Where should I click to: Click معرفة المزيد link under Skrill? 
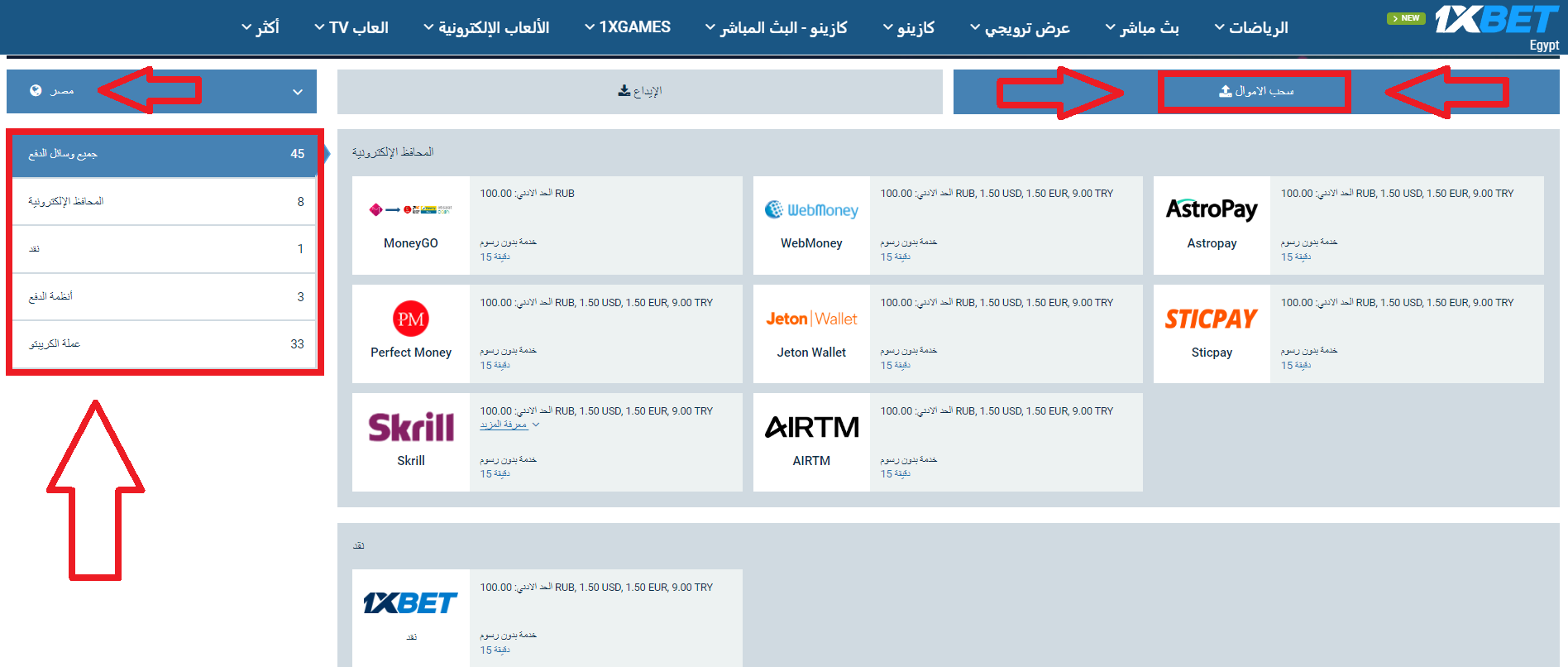pos(504,425)
